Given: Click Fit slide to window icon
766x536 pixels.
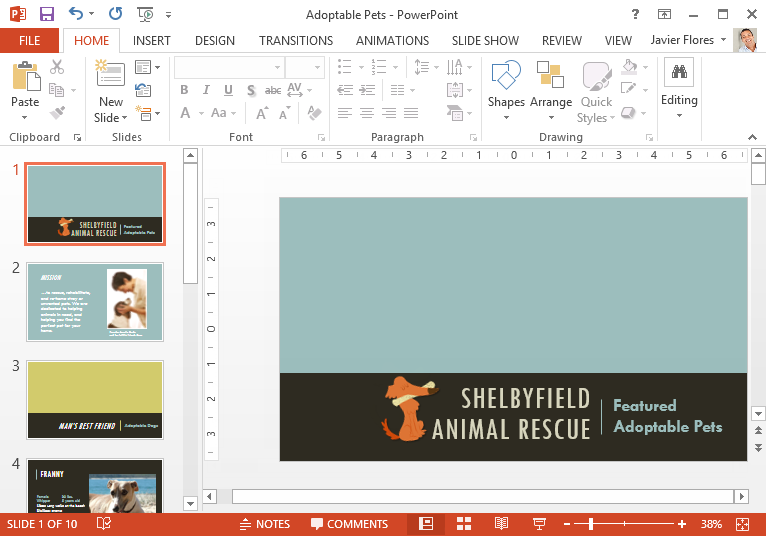Looking at the screenshot, I should point(743,524).
